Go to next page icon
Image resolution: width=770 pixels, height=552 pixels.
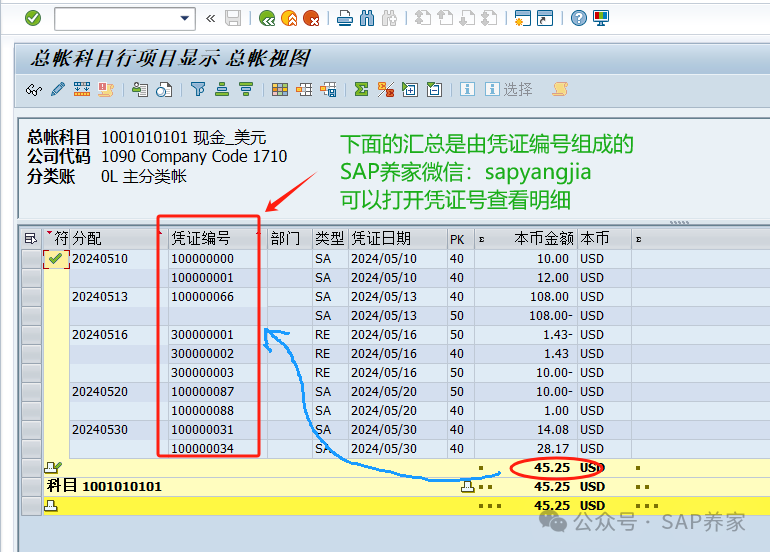coord(467,19)
